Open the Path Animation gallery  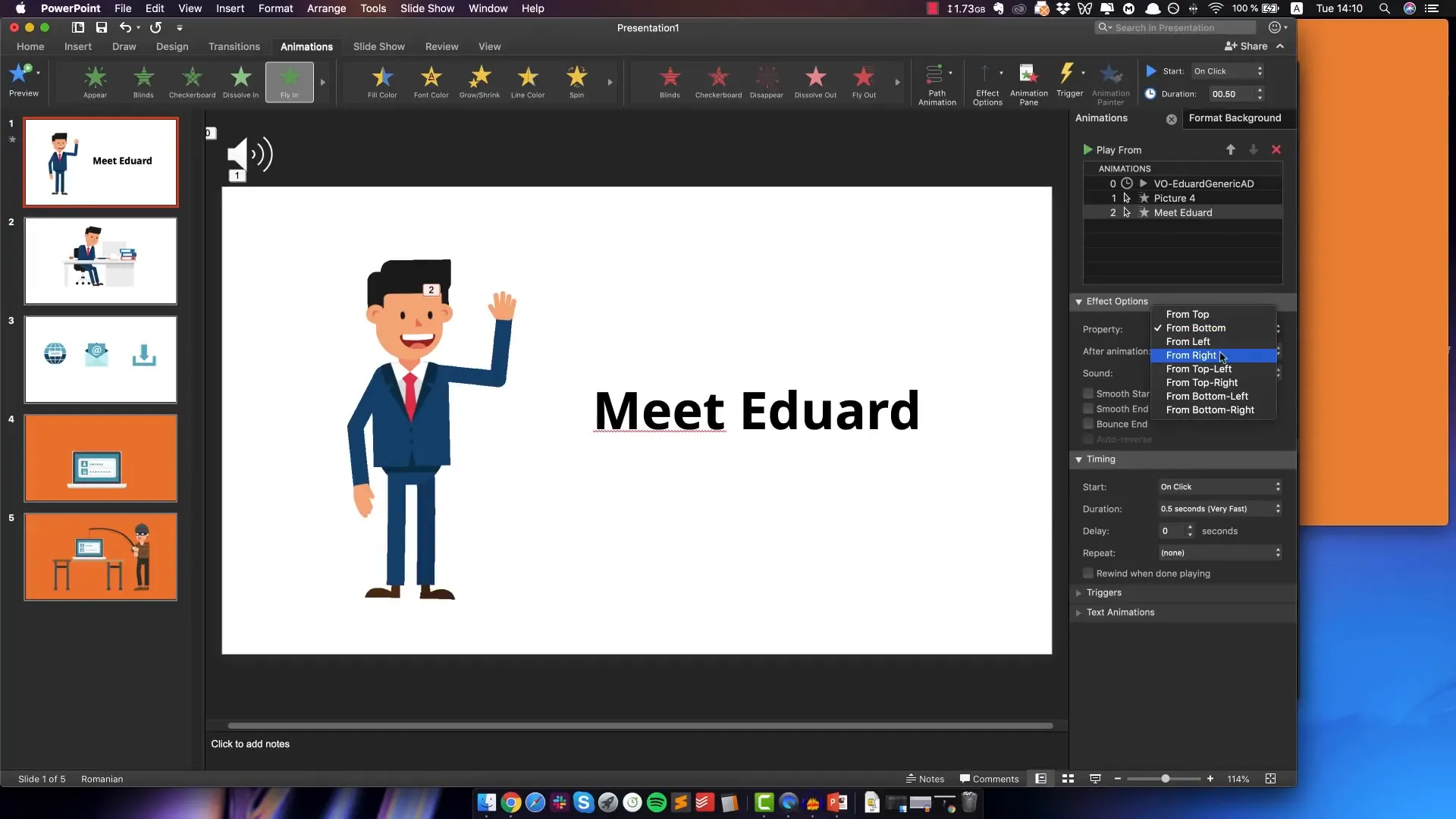(937, 83)
